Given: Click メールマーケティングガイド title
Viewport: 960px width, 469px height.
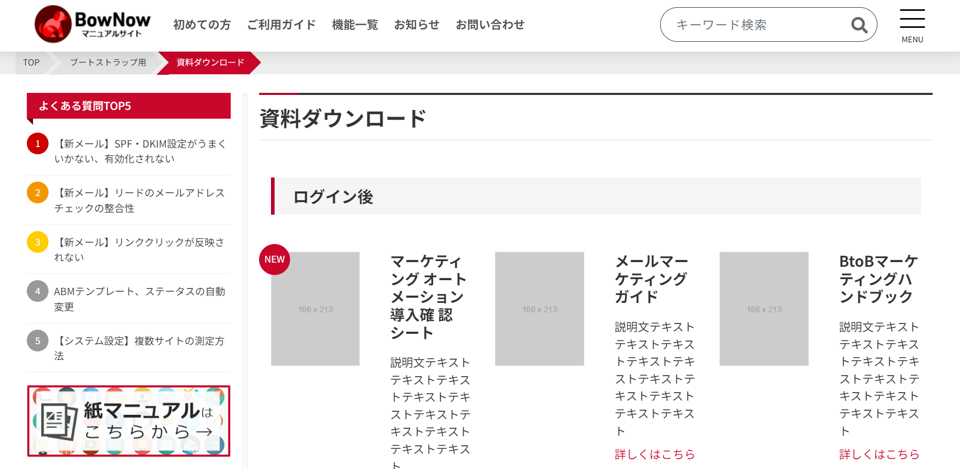Looking at the screenshot, I should [x=652, y=279].
